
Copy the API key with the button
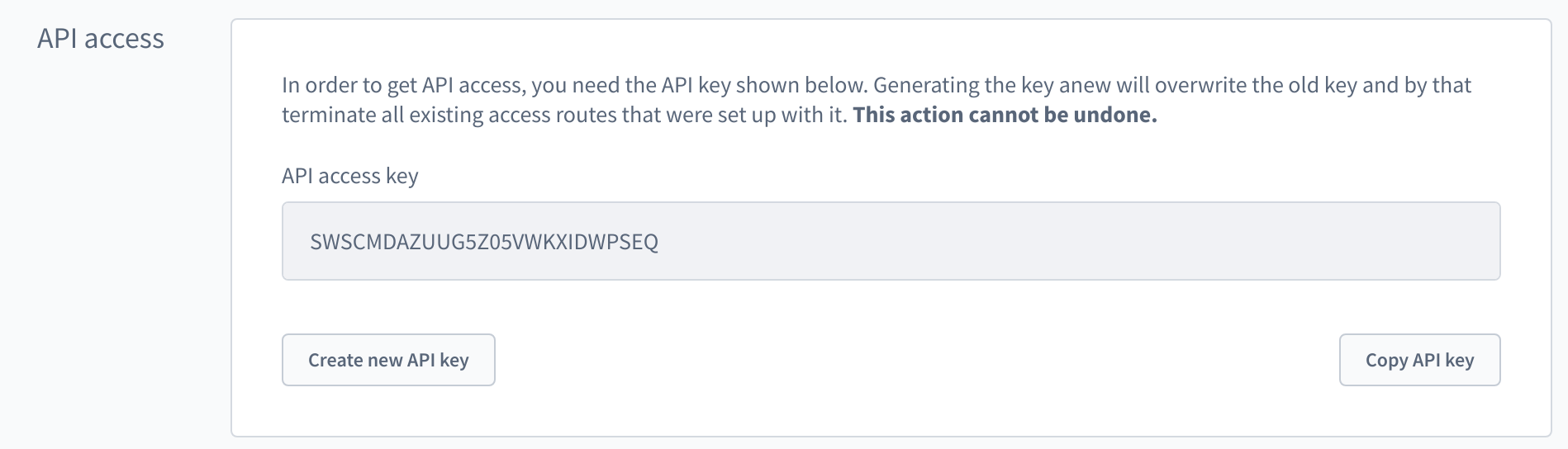(x=1419, y=360)
